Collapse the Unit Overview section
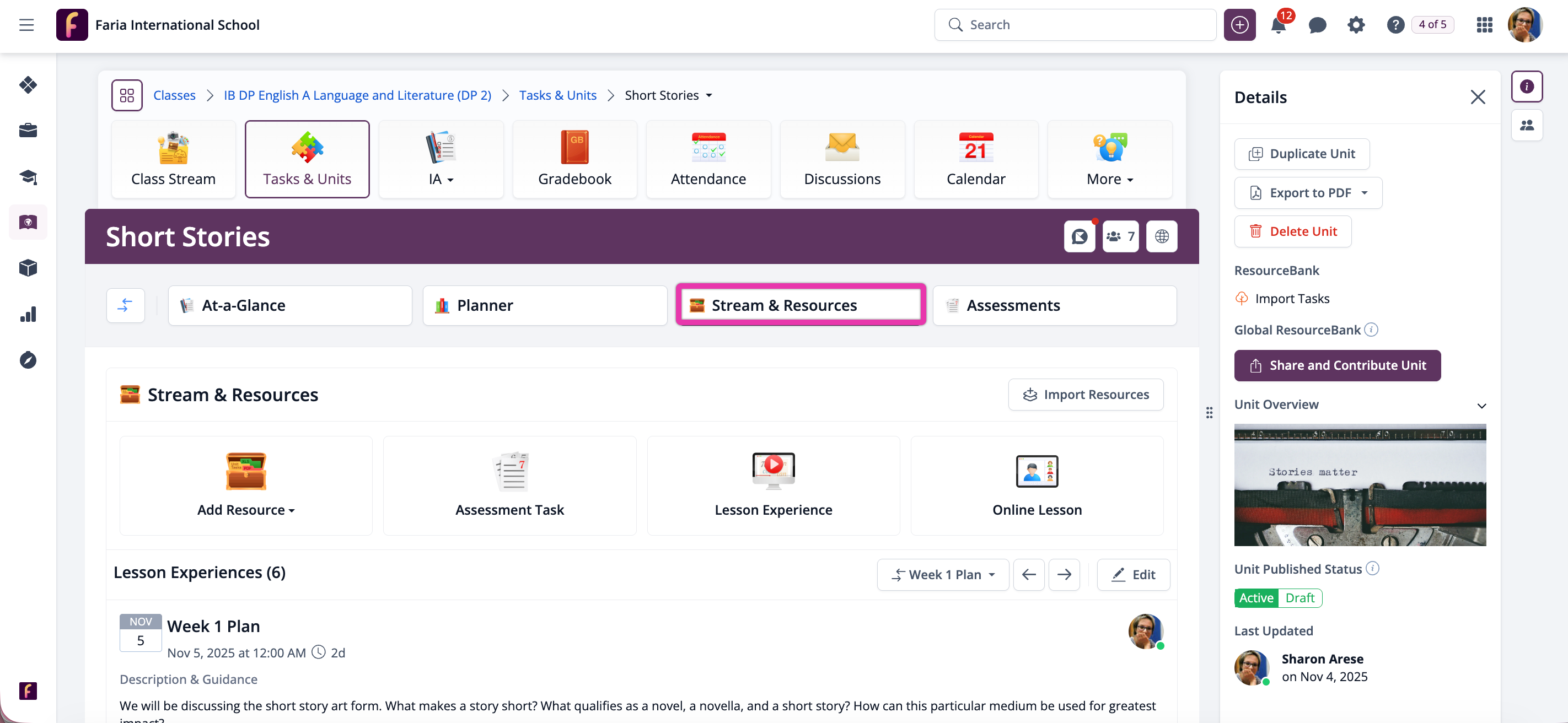This screenshot has width=1568, height=723. 1481,406
